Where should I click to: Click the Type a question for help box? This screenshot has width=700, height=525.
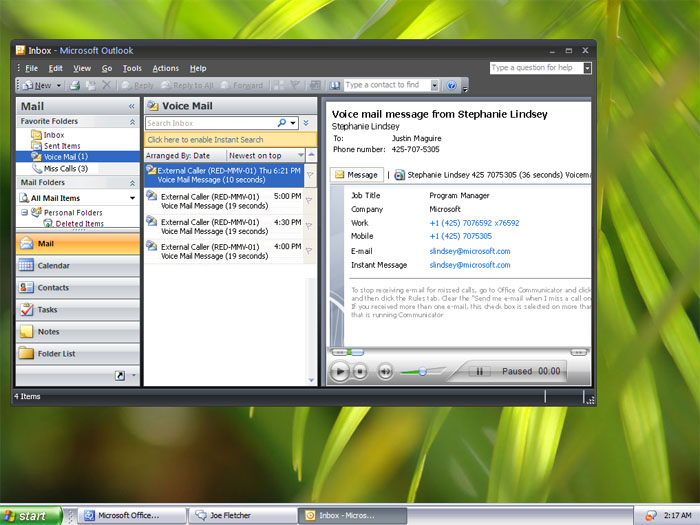pyautogui.click(x=537, y=68)
